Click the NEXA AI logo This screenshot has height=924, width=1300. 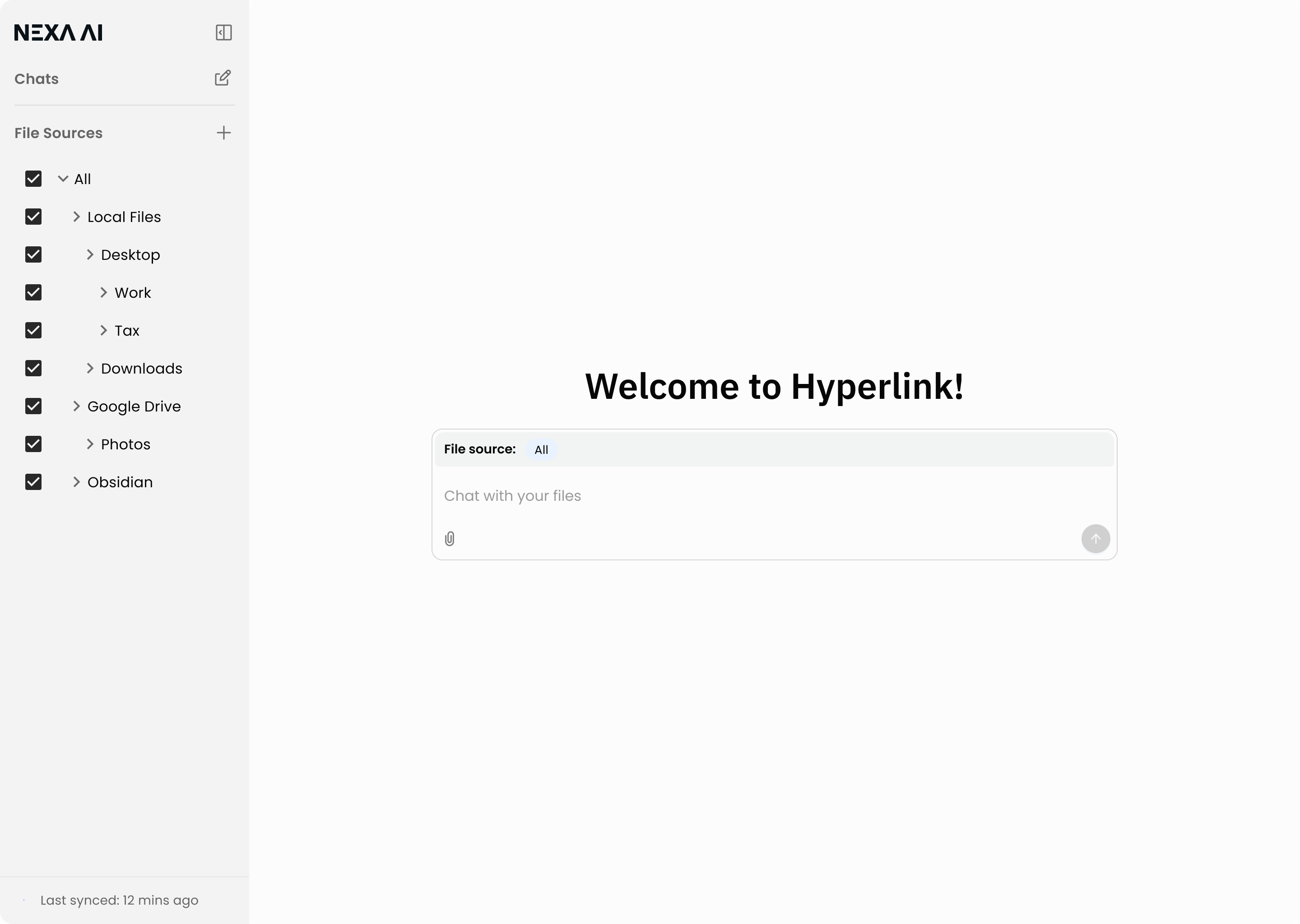tap(58, 32)
